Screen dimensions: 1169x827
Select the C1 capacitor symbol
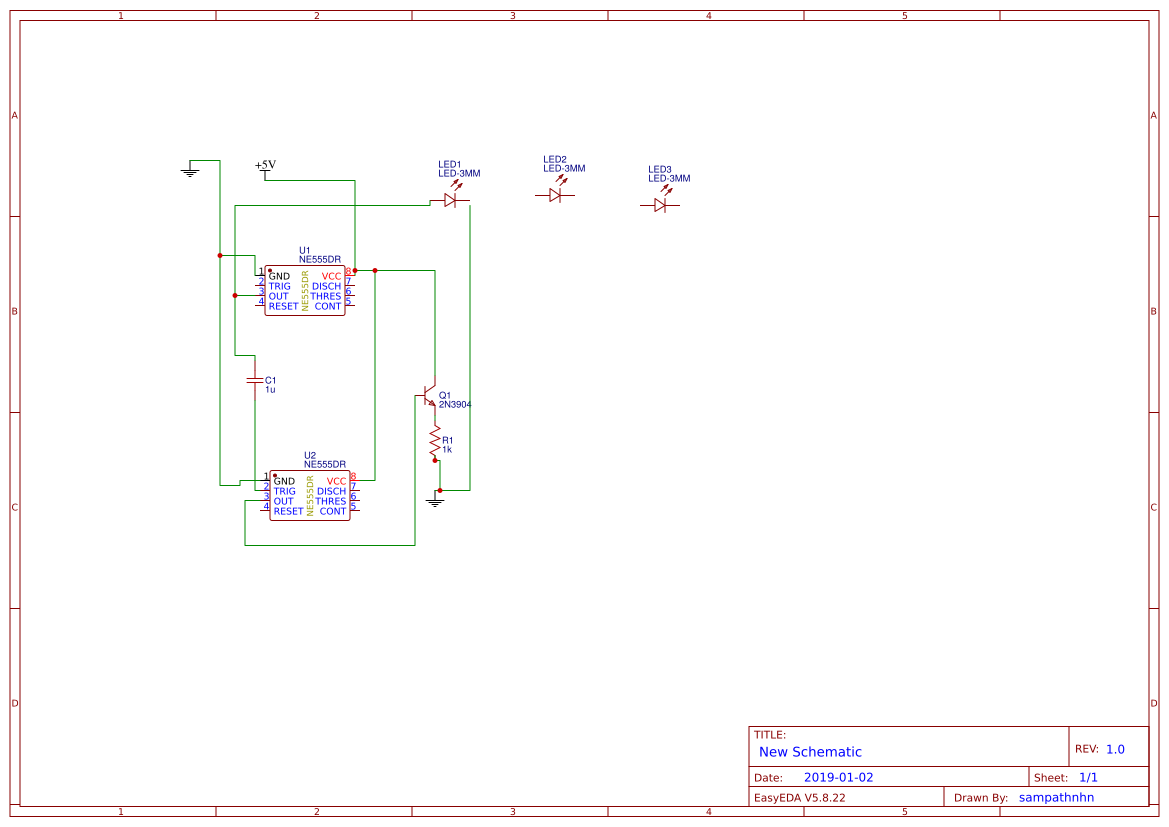(x=255, y=381)
